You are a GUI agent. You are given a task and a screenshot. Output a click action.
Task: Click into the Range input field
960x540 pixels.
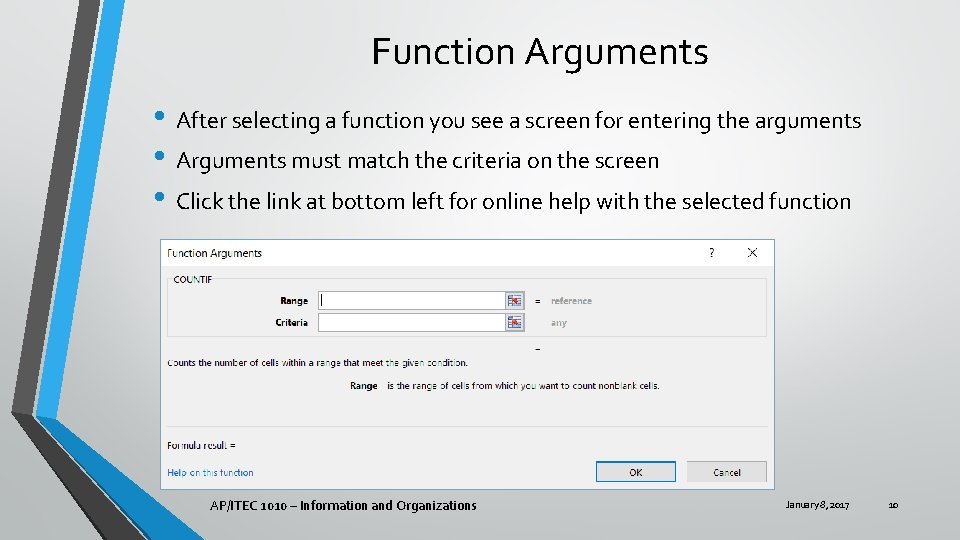(x=412, y=301)
